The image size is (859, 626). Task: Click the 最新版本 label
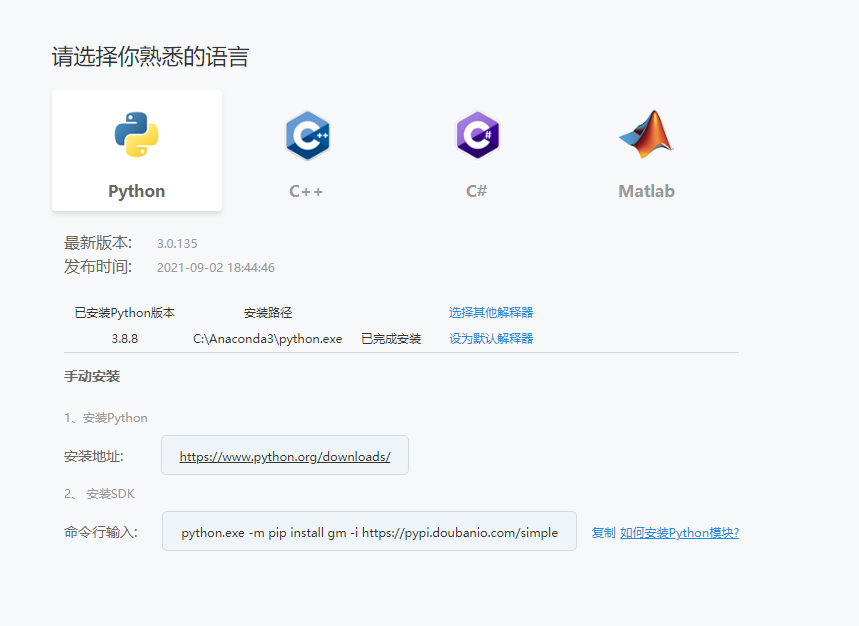(x=98, y=243)
